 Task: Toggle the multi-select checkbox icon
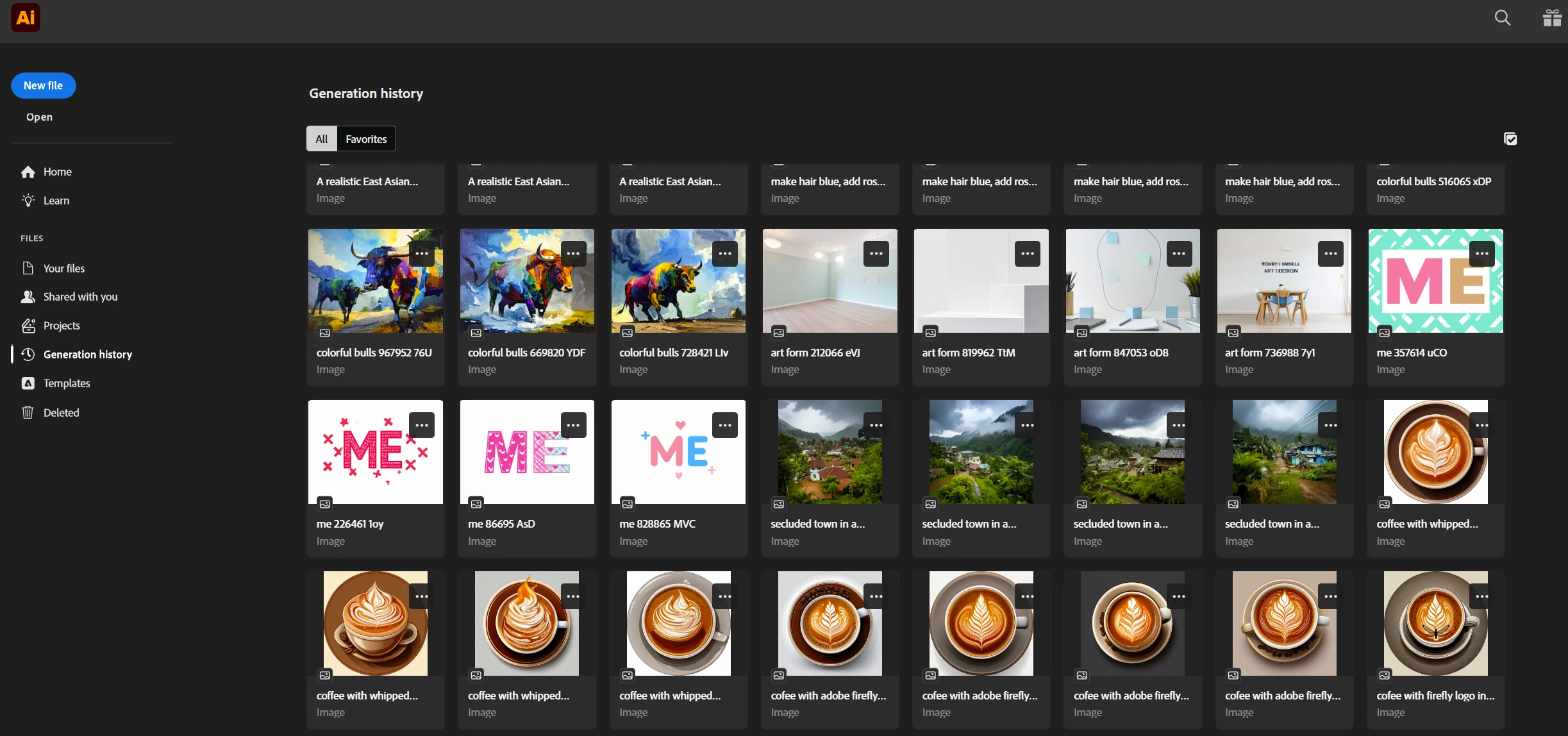pyautogui.click(x=1510, y=139)
